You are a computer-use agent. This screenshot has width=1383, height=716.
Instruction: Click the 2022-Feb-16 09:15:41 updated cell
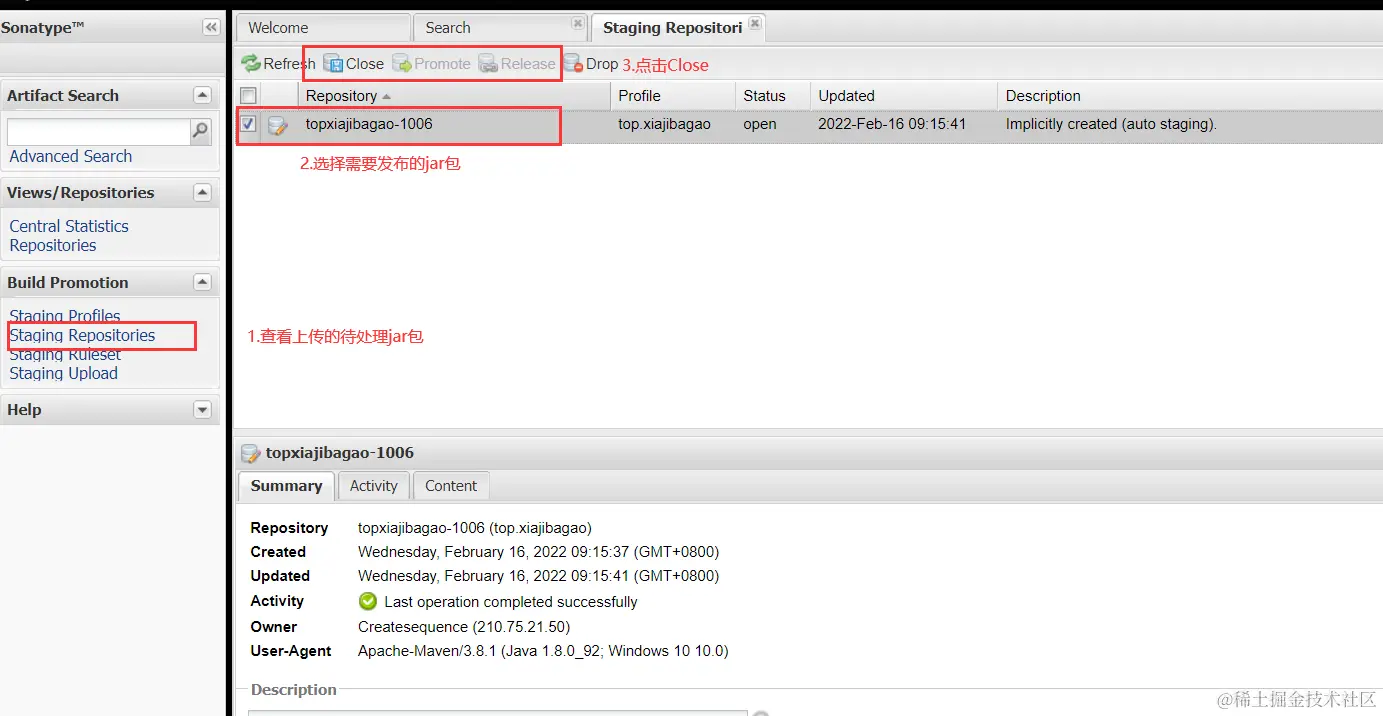892,124
